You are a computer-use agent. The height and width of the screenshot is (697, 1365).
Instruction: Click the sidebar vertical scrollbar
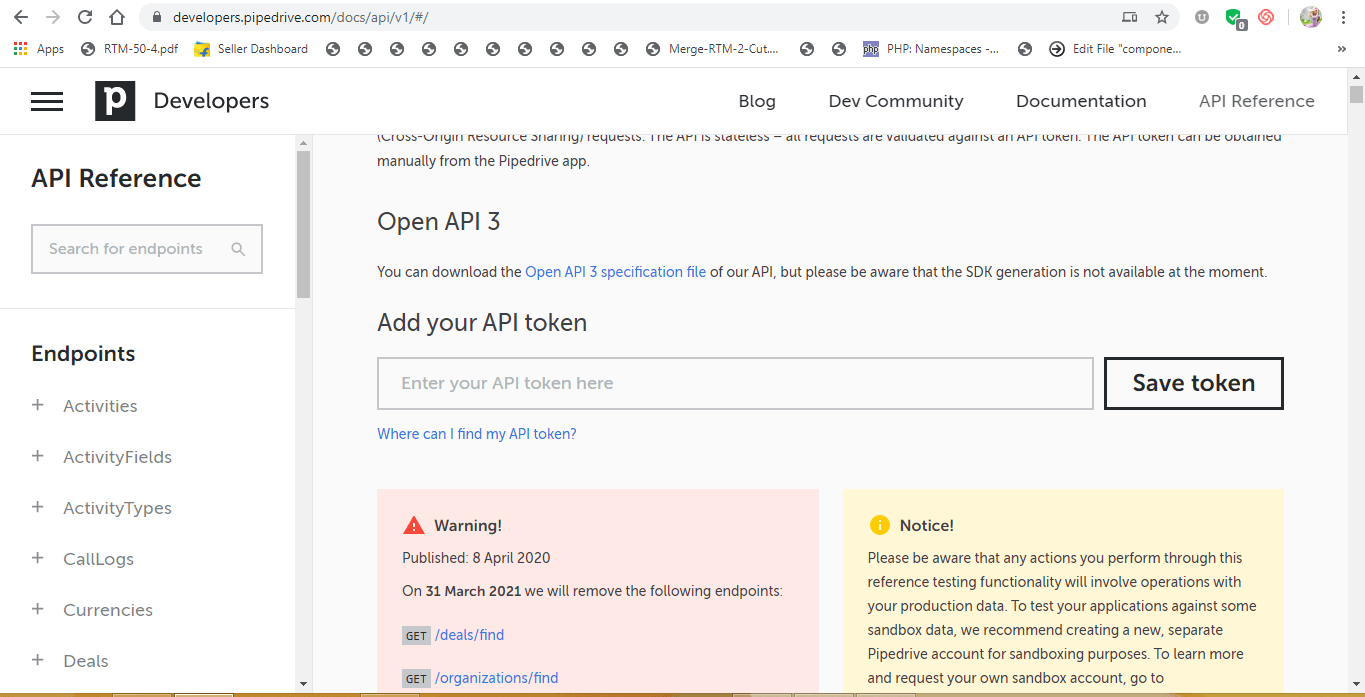tap(303, 225)
